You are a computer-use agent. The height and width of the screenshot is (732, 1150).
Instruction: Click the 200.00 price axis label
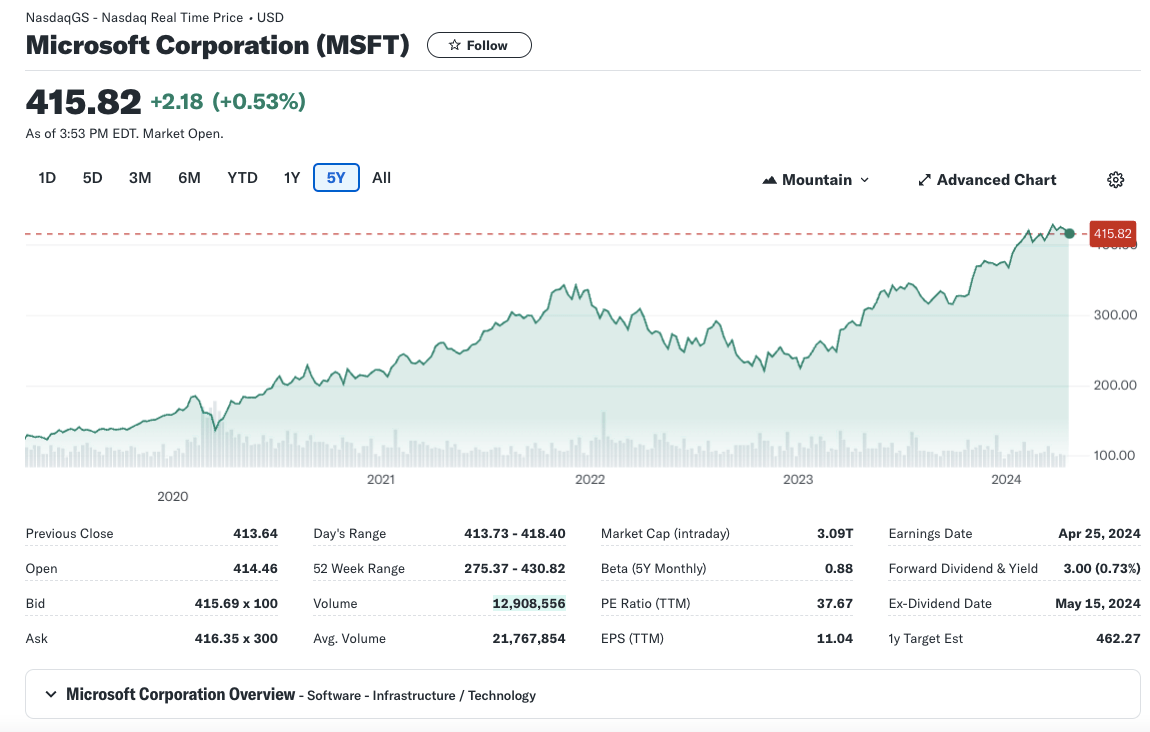tap(1116, 385)
